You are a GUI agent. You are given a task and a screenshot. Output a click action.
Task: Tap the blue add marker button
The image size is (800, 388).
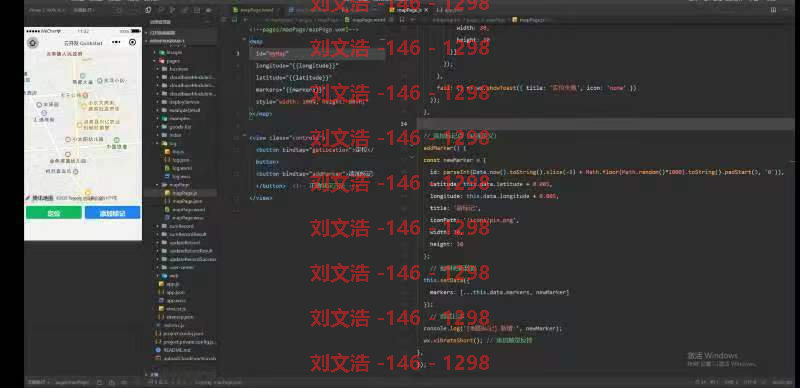112,213
